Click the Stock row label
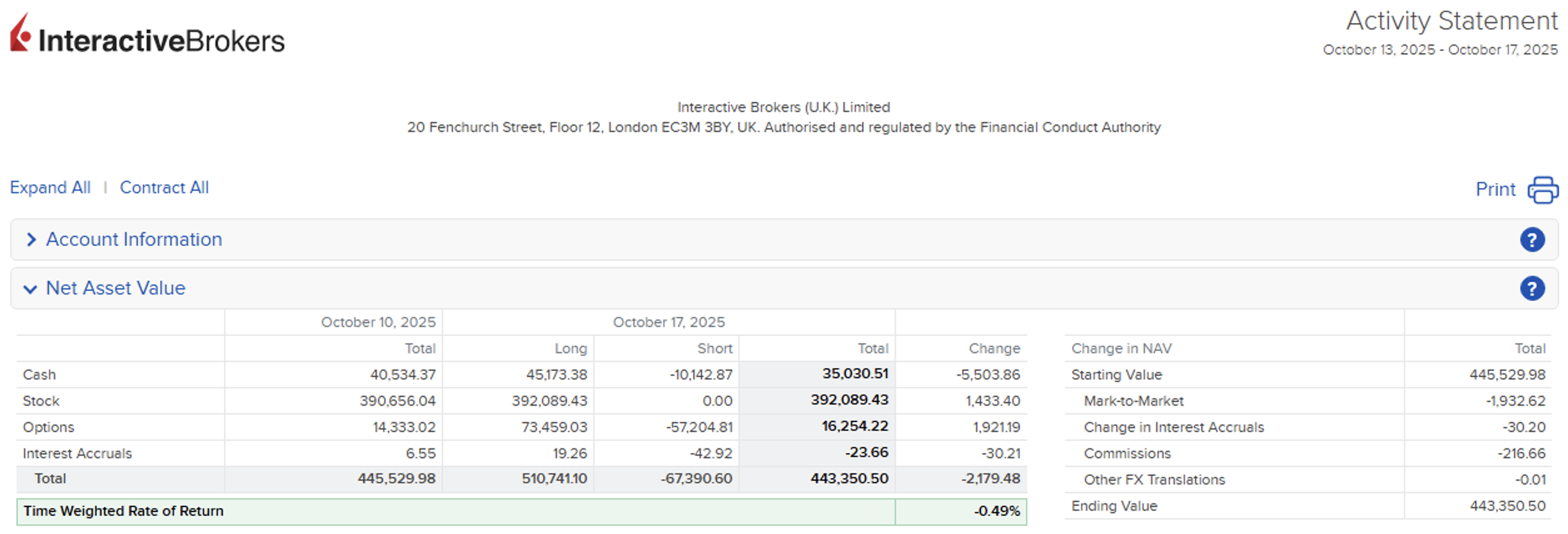Image resolution: width=1568 pixels, height=534 pixels. coord(41,401)
